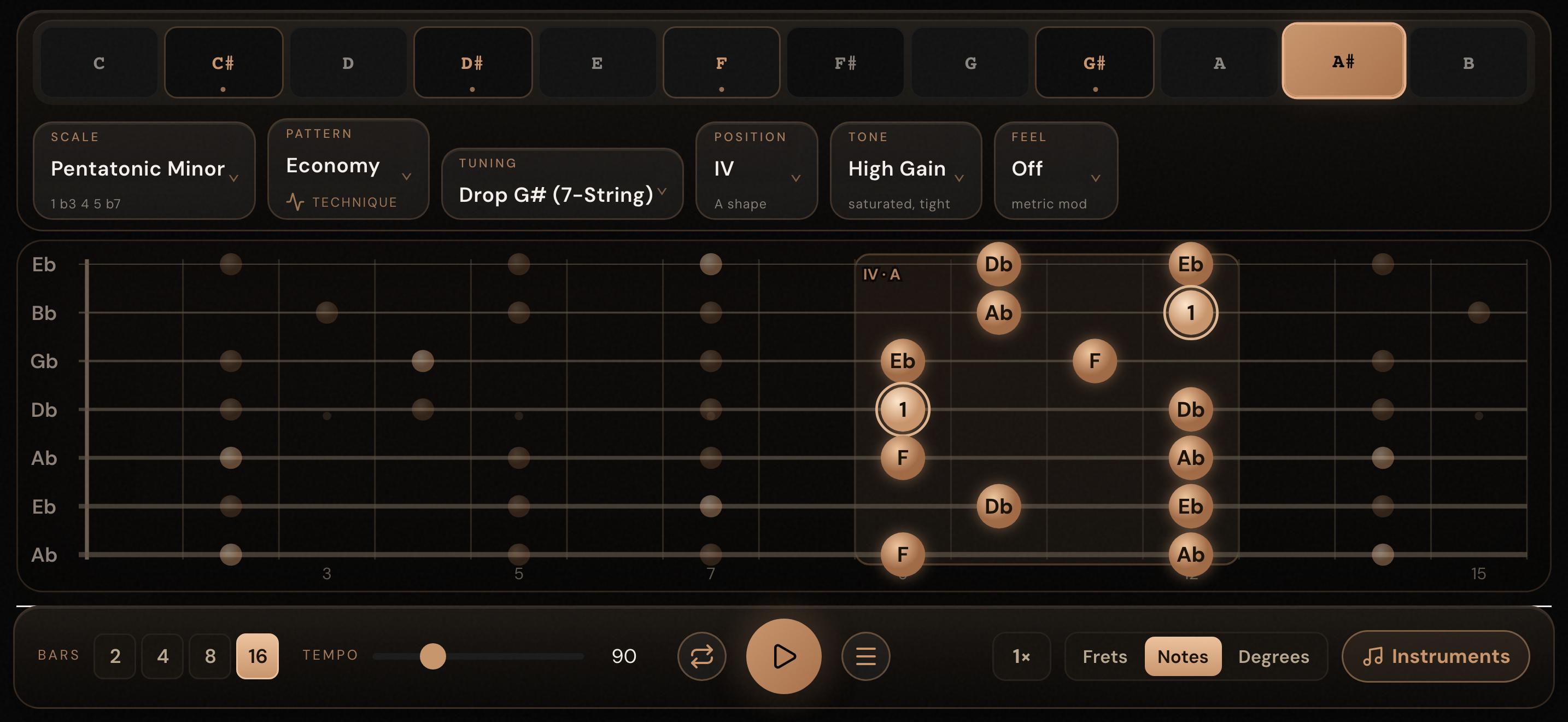Click the Eb note on the Gb string
The width and height of the screenshot is (1568, 722).
pyautogui.click(x=902, y=361)
